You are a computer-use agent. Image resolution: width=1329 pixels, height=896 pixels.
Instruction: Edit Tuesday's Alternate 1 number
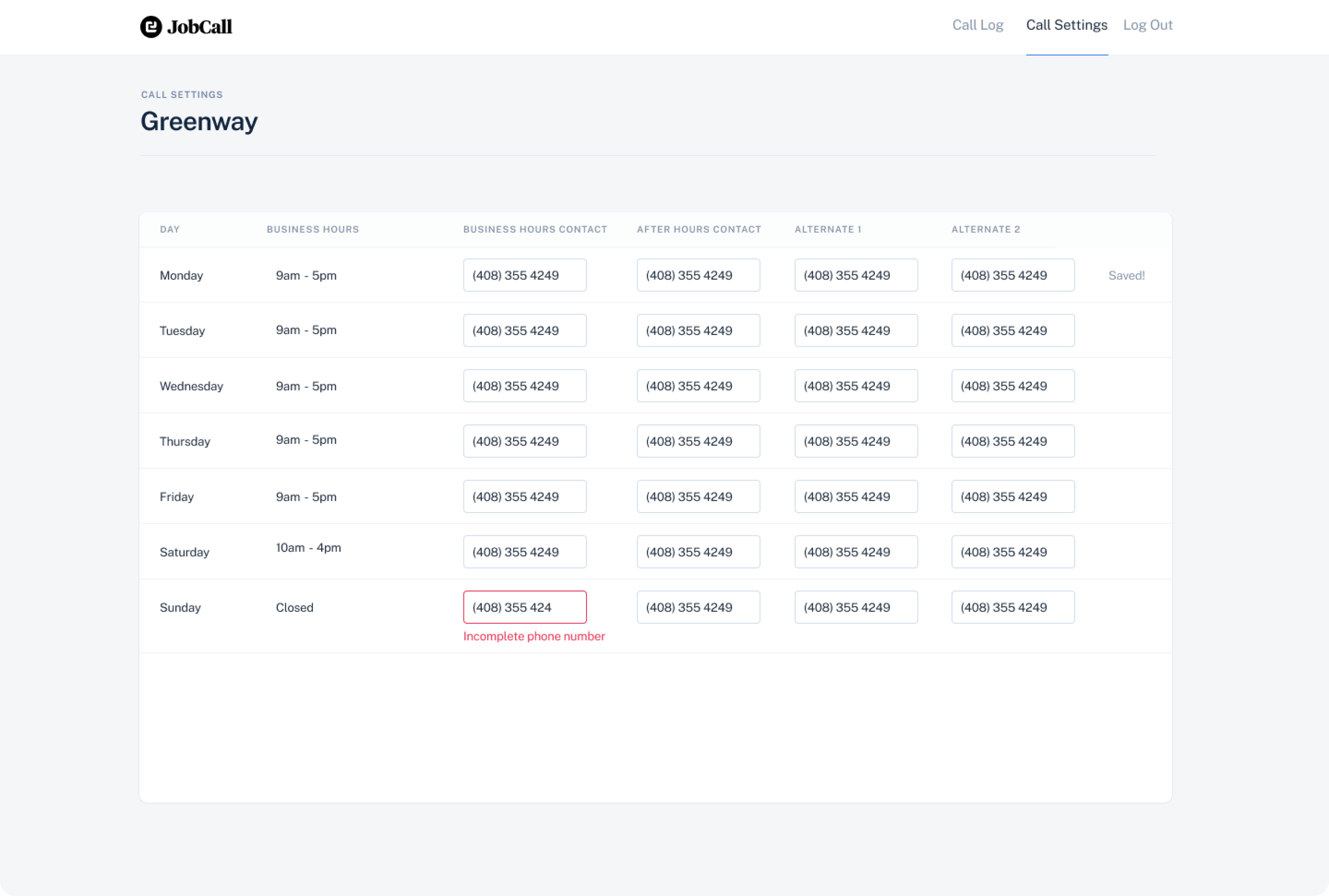856,330
